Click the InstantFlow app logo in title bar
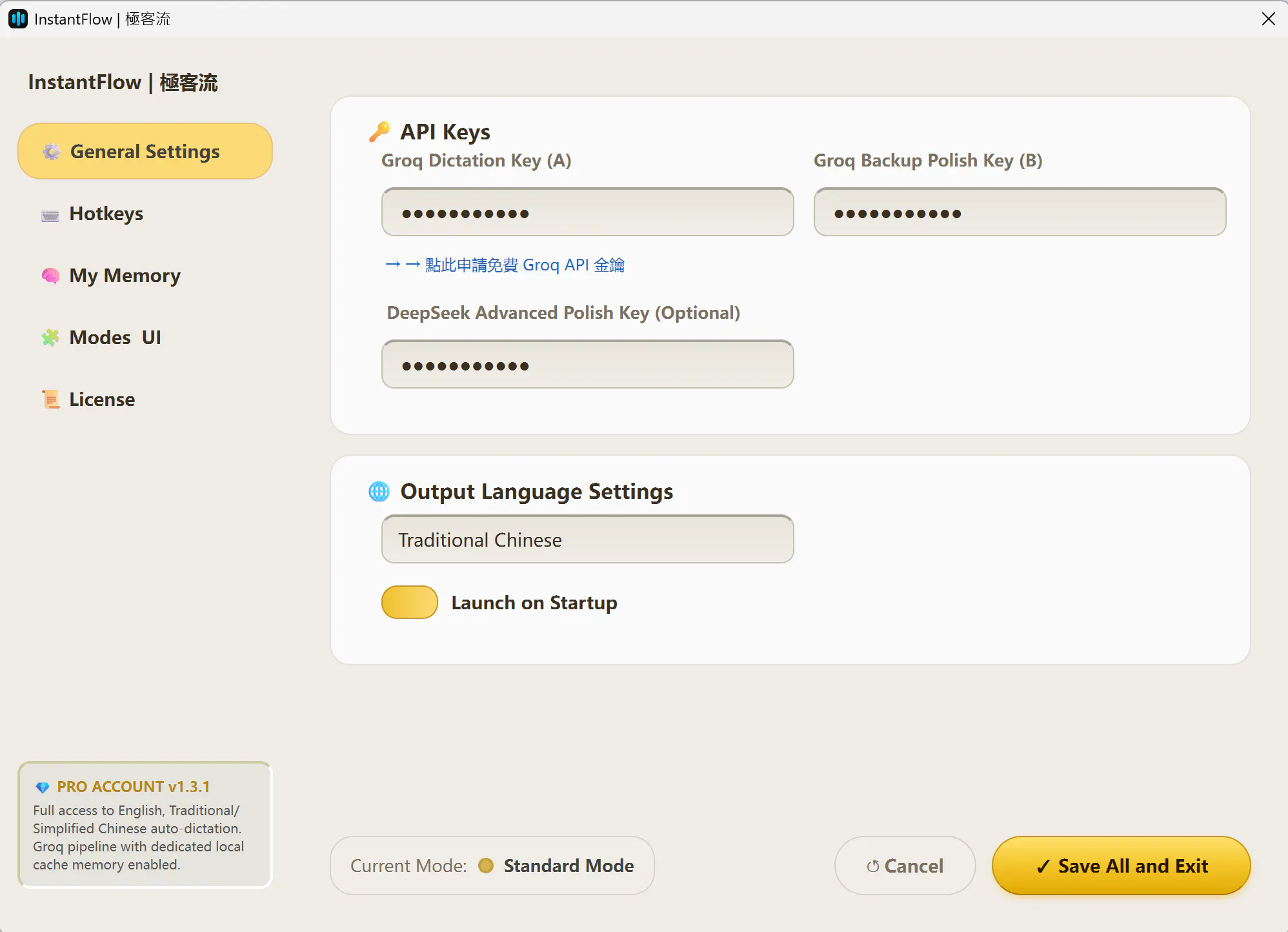Screen dimensions: 1288x932 [x=18, y=19]
